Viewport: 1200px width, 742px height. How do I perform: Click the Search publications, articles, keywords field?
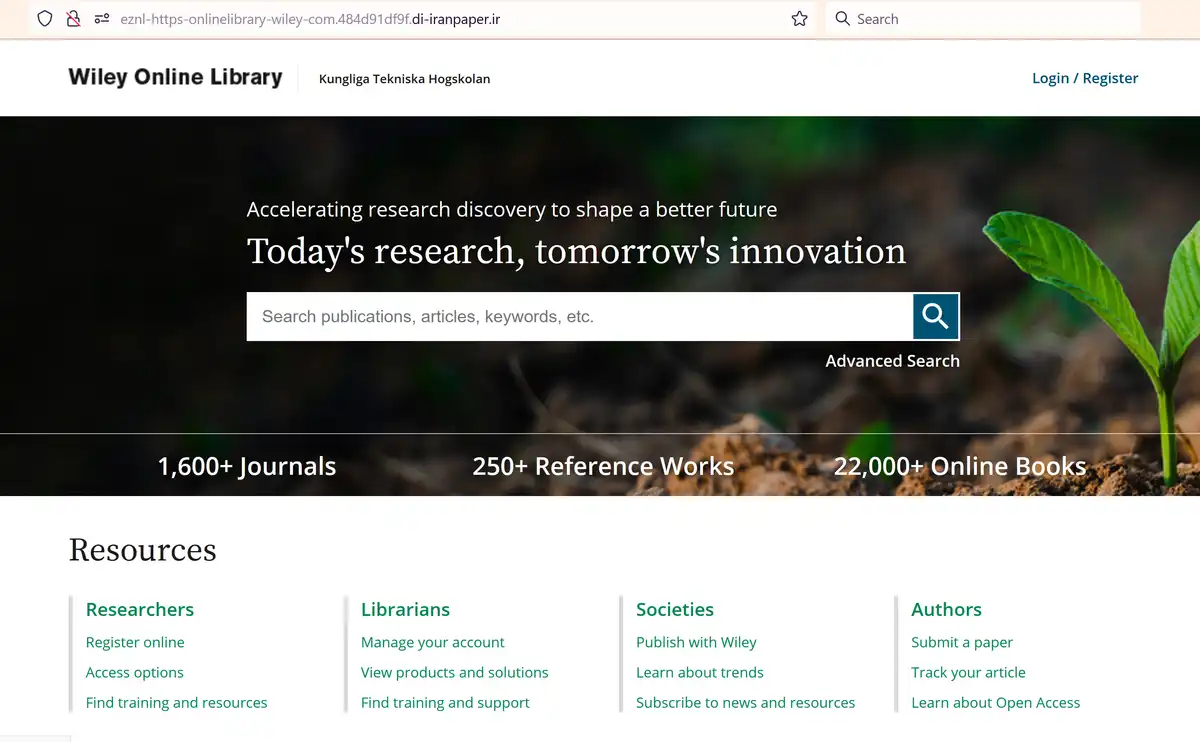tap(580, 316)
